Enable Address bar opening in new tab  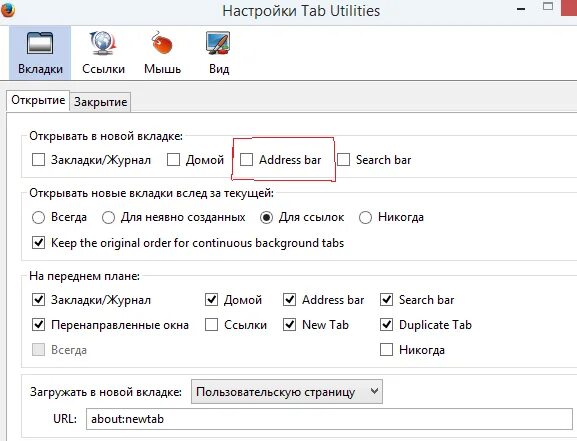[246, 160]
